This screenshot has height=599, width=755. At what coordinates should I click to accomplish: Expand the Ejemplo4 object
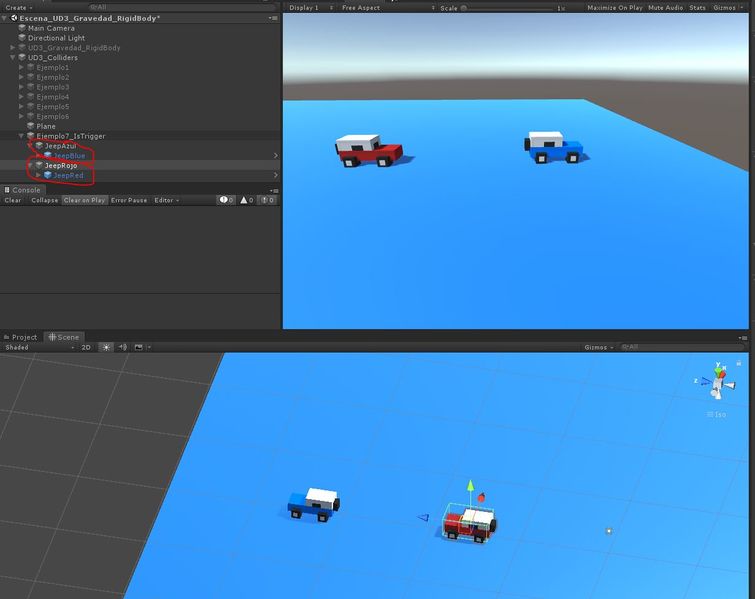coord(21,97)
